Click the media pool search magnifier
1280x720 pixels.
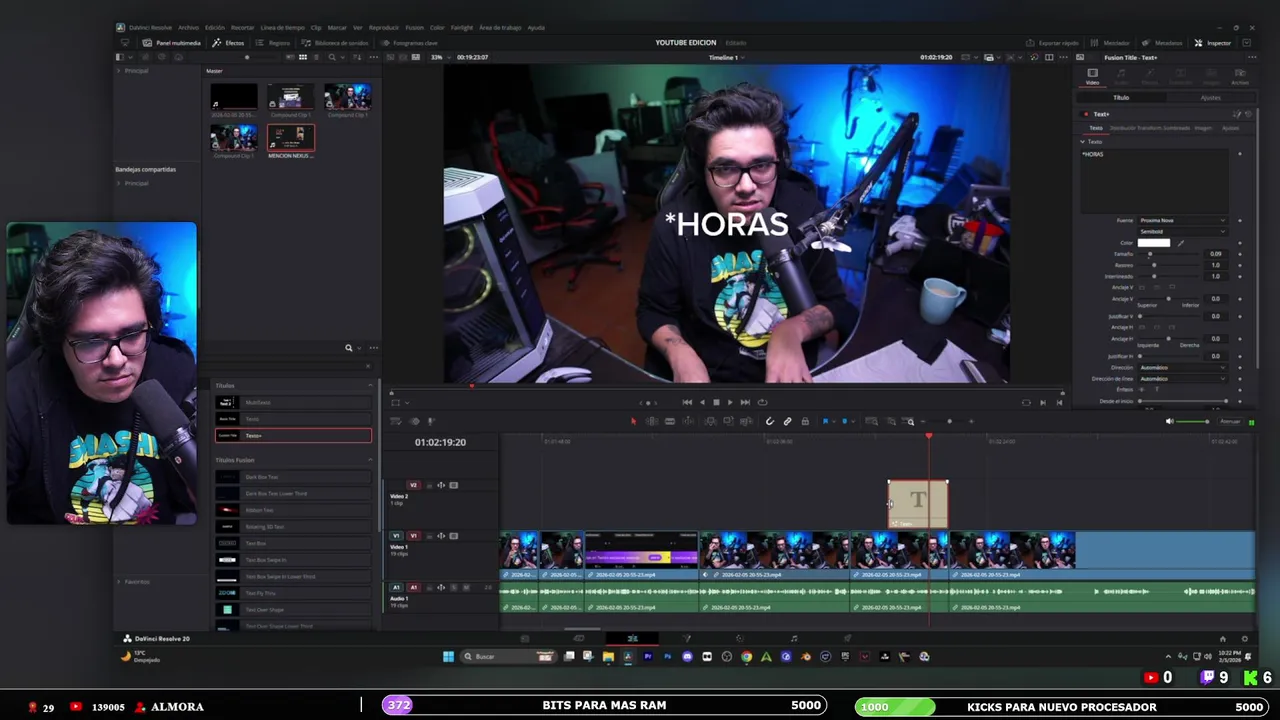332,57
